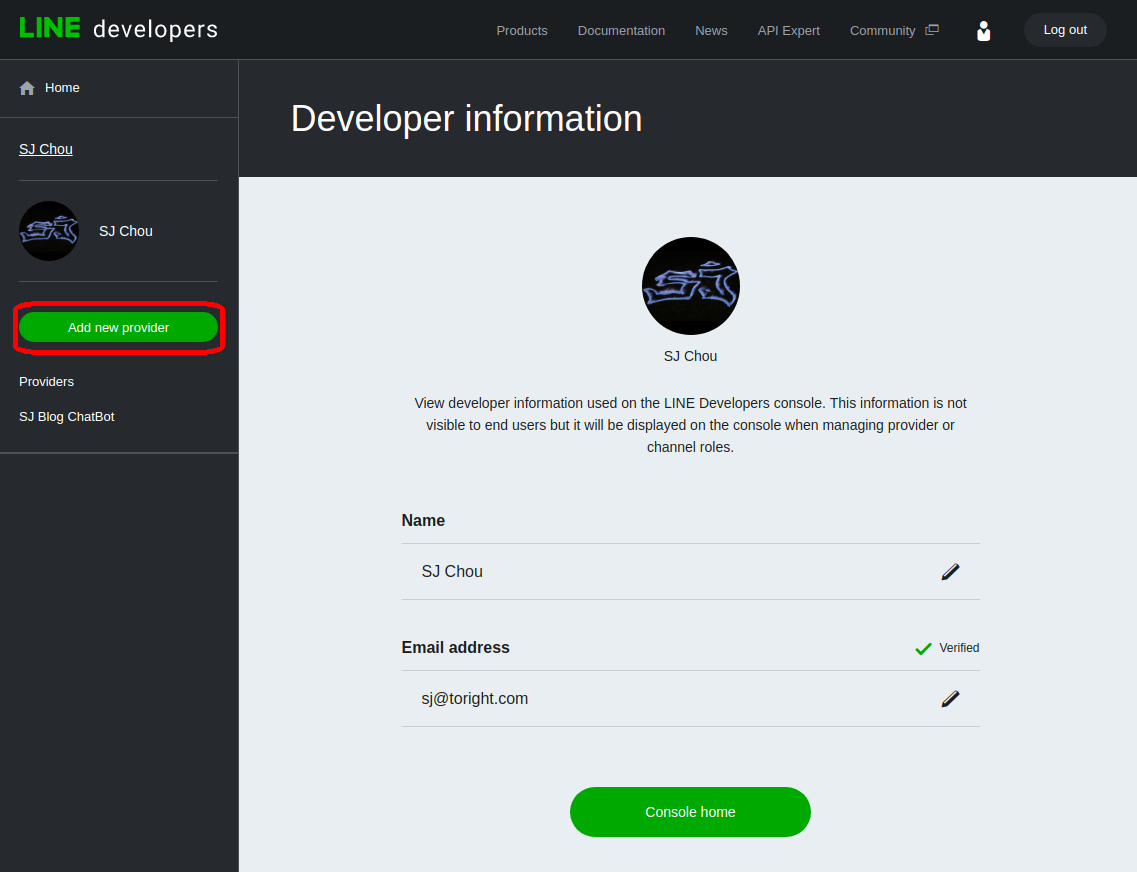
Task: Click the underlined SJ Chou breadcrumb link
Action: [x=46, y=149]
